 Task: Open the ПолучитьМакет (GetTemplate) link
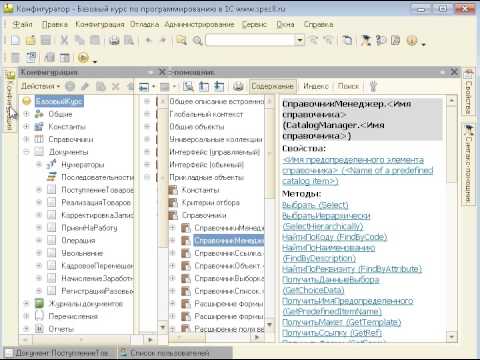[341, 322]
